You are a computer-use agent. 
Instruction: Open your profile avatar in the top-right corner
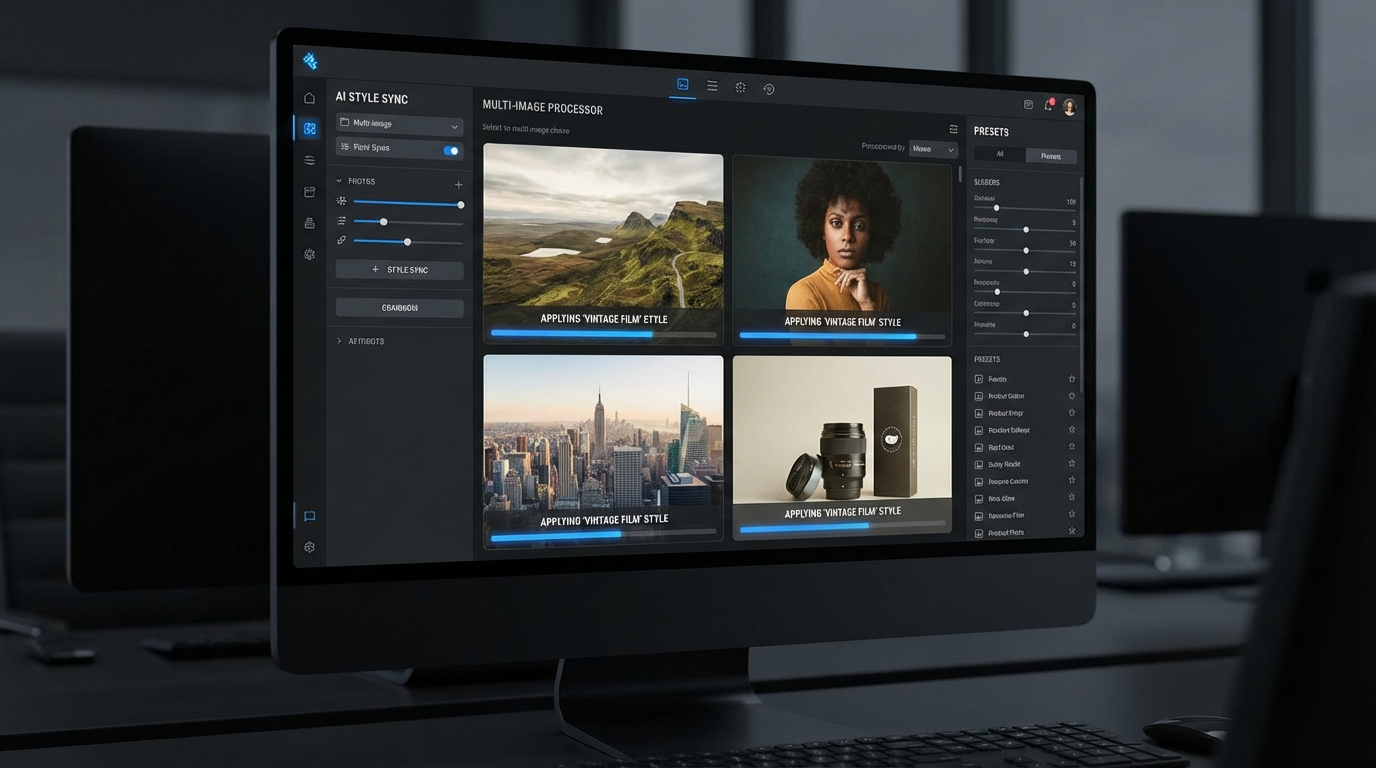1068,106
